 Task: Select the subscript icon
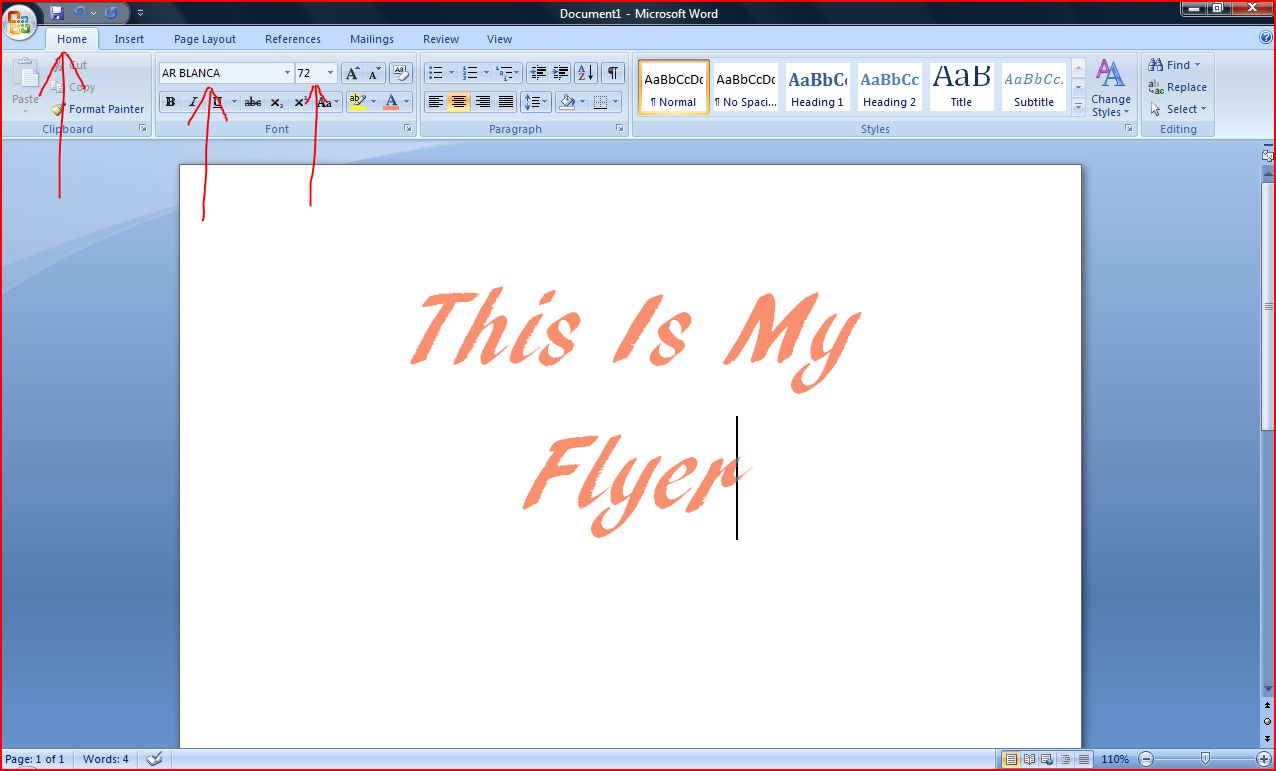(x=277, y=101)
